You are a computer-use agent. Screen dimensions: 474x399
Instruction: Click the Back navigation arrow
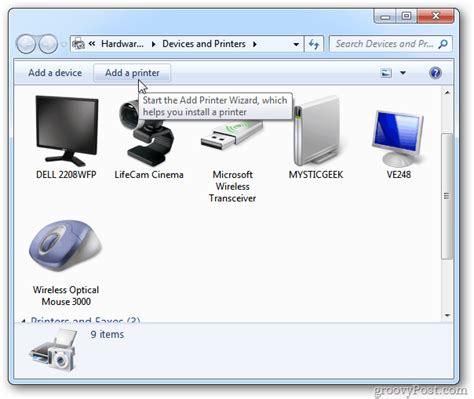click(x=26, y=44)
